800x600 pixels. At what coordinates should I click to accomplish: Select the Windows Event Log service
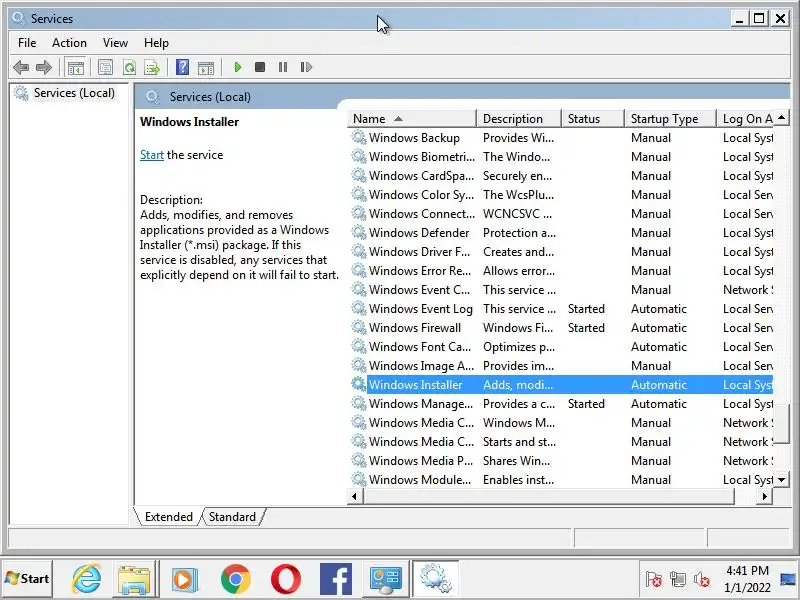coord(562,309)
